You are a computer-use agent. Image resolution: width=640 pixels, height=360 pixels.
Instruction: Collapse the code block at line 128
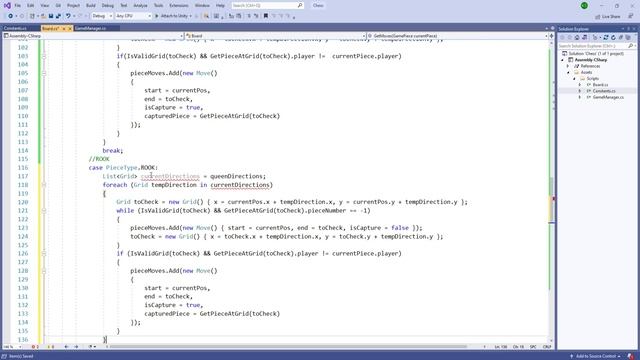pyautogui.click(x=44, y=271)
